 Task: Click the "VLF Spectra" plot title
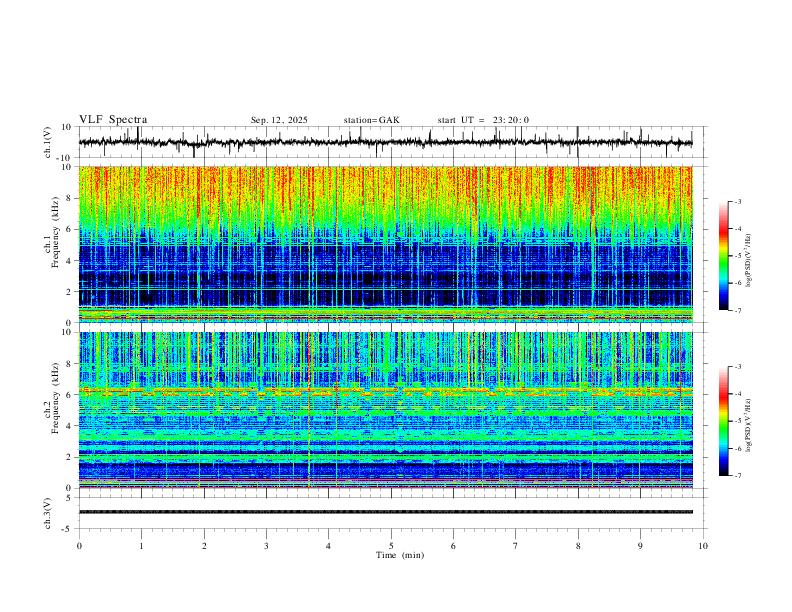(113, 120)
